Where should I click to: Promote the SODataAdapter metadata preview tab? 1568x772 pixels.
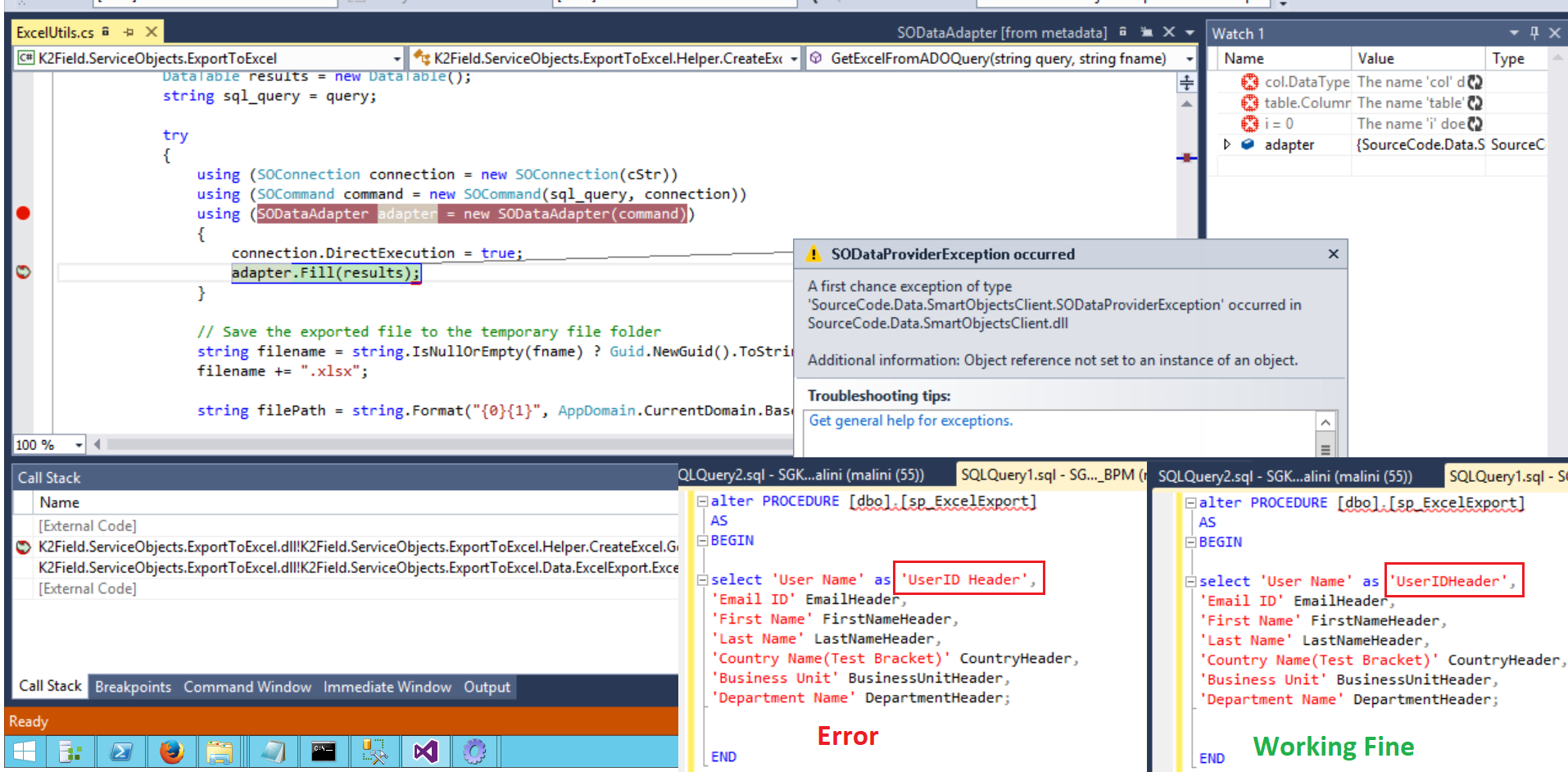1147,32
